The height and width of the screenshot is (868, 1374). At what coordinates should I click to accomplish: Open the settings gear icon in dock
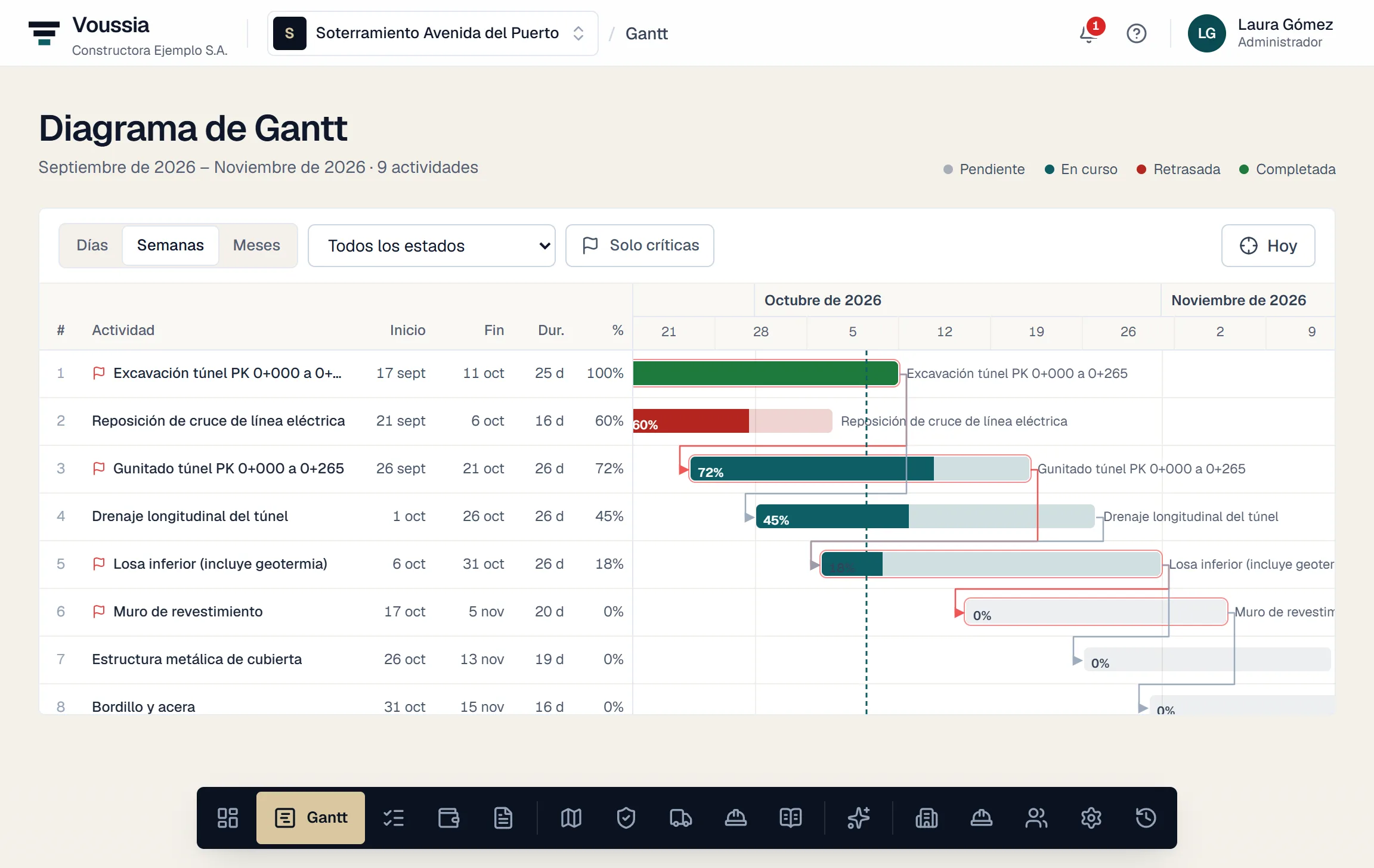pyautogui.click(x=1091, y=818)
